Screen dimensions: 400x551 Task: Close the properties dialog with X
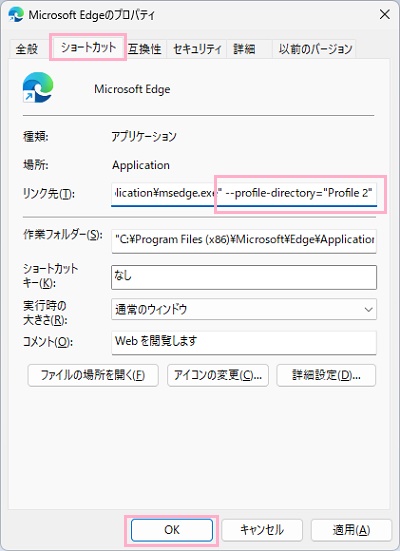coord(385,15)
